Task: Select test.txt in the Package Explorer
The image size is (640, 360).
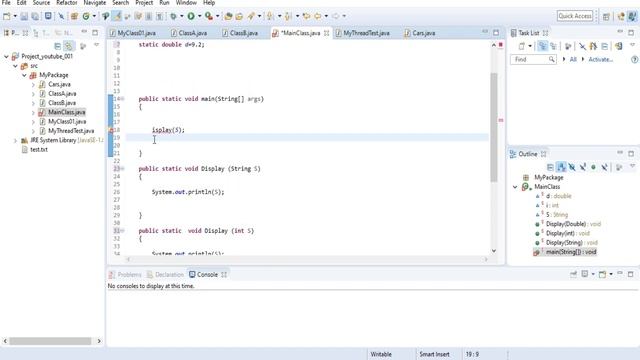Action: pyautogui.click(x=39, y=150)
